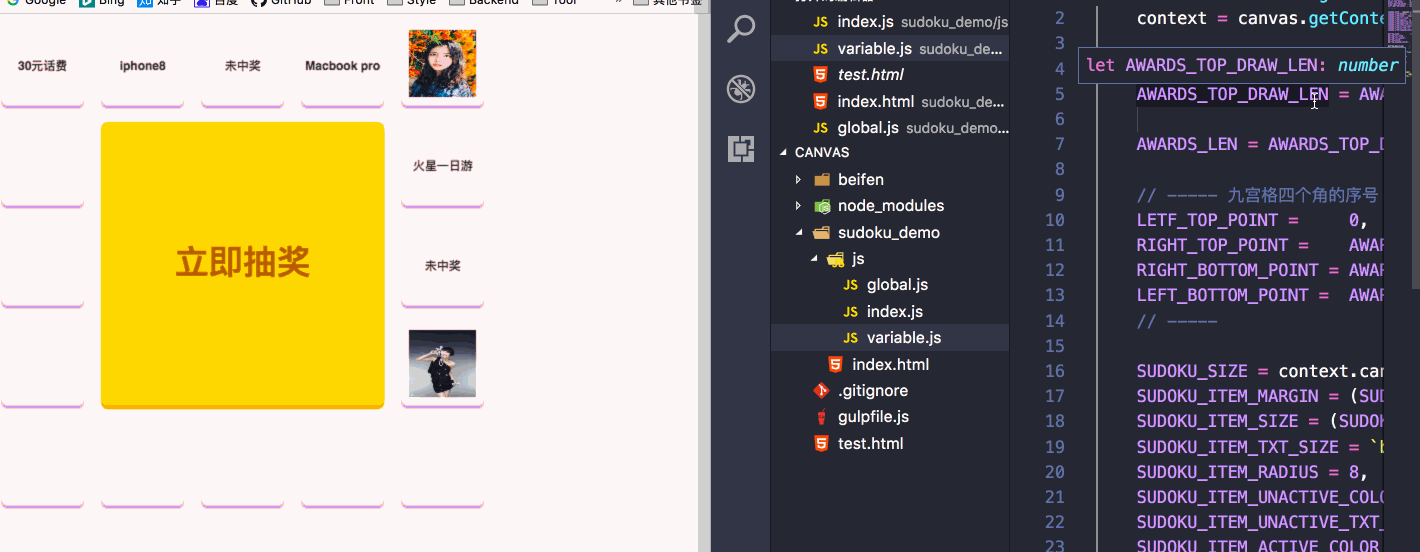Open index.js inside the js folder
1420x552 pixels.
(x=890, y=311)
